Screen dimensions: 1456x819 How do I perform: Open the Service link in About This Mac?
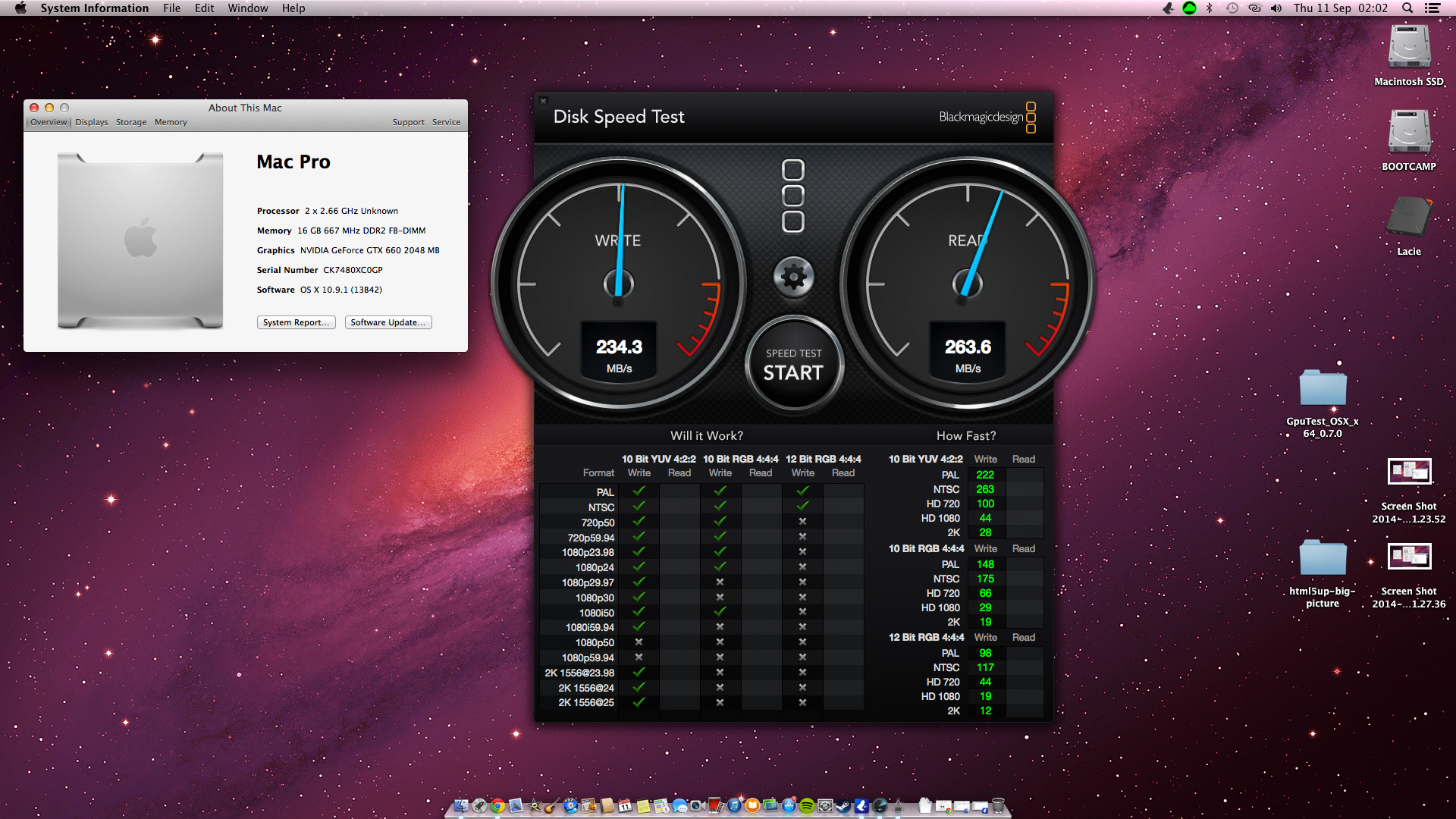pyautogui.click(x=446, y=122)
